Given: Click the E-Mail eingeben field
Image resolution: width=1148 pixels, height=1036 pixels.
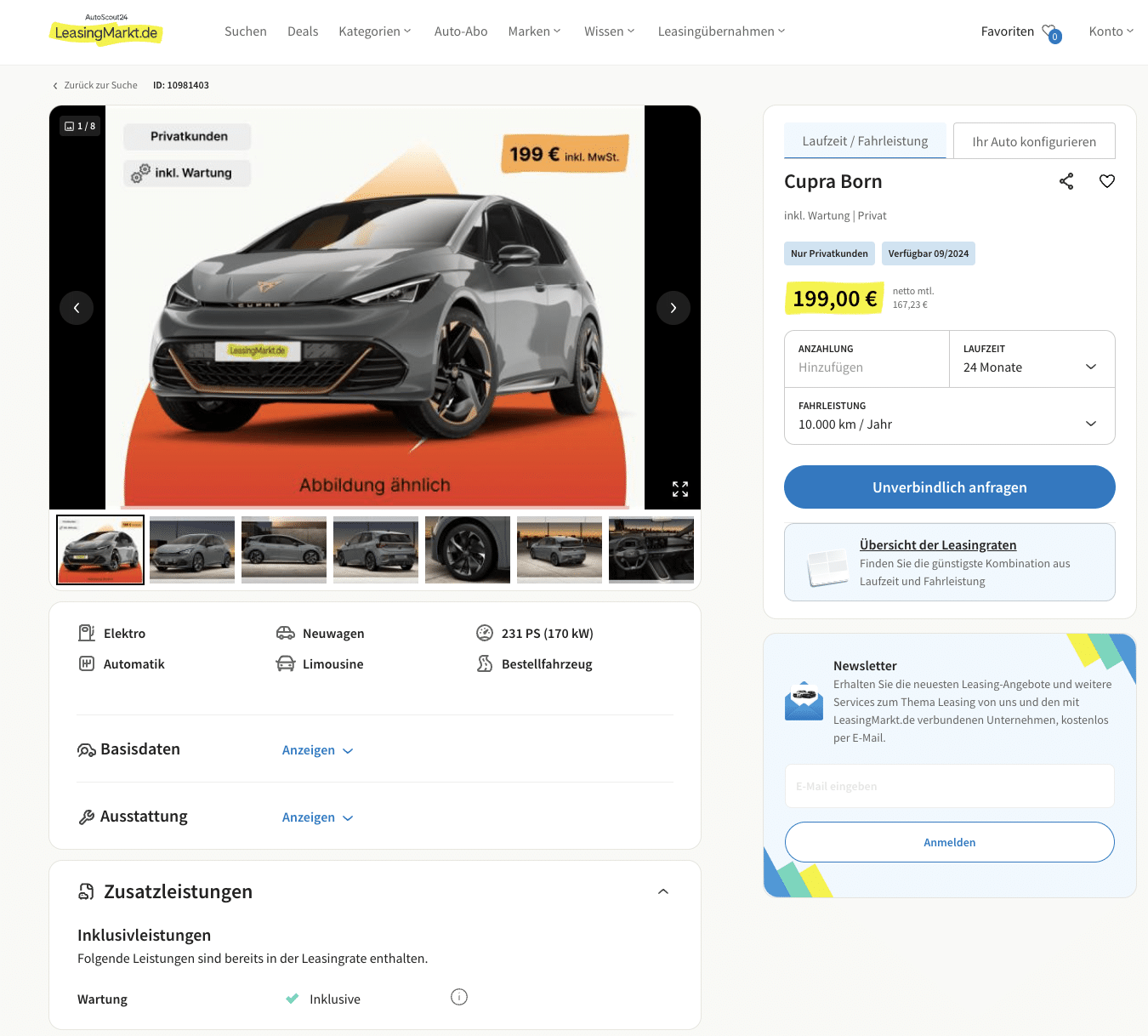Looking at the screenshot, I should (x=949, y=786).
